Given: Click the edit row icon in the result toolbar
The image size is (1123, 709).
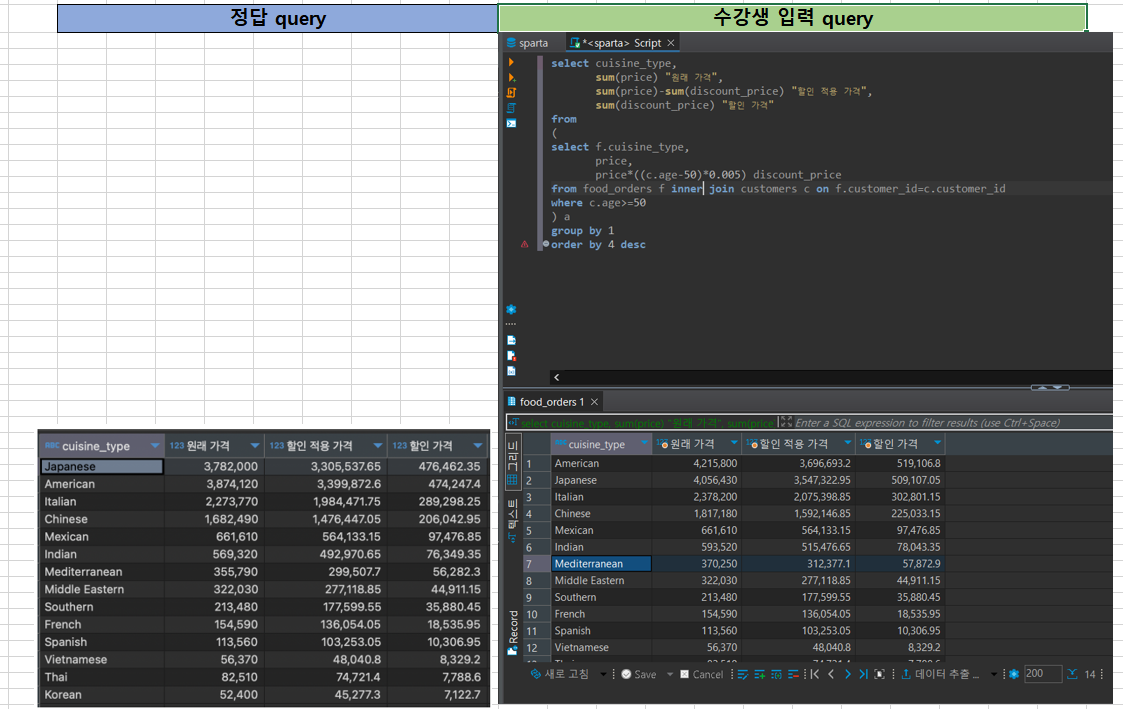Looking at the screenshot, I should pos(743,674).
